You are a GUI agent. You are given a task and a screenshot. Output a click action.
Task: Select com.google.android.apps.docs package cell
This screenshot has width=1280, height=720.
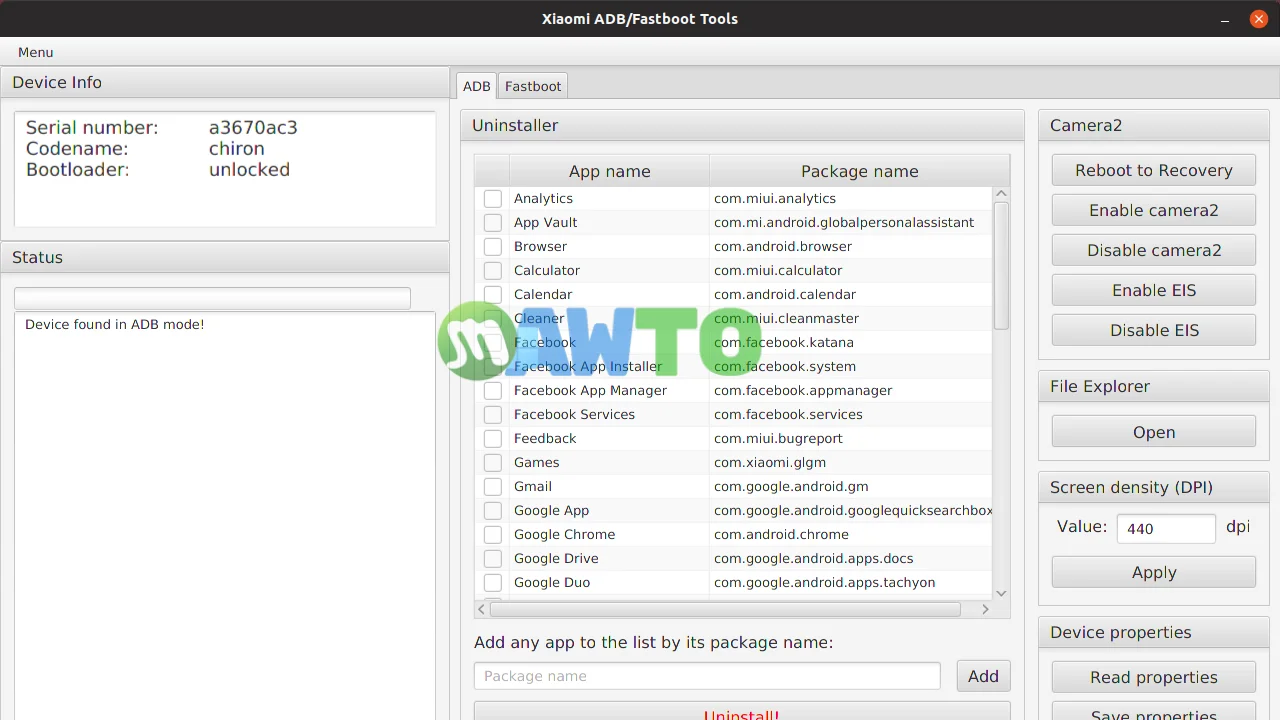tap(851, 558)
